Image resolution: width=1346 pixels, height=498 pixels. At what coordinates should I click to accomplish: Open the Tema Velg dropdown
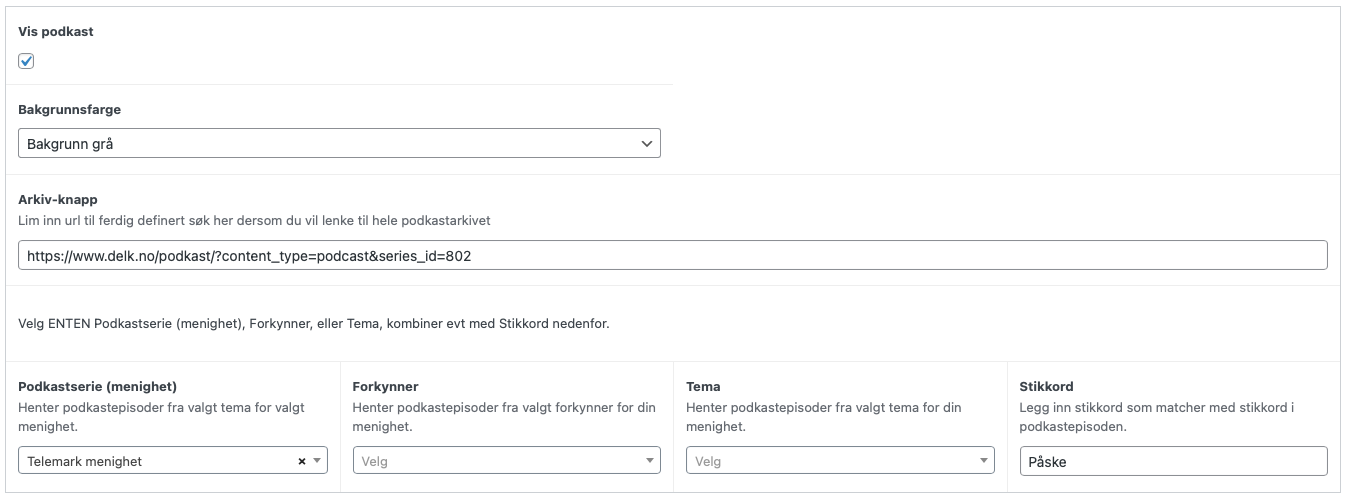tap(840, 460)
